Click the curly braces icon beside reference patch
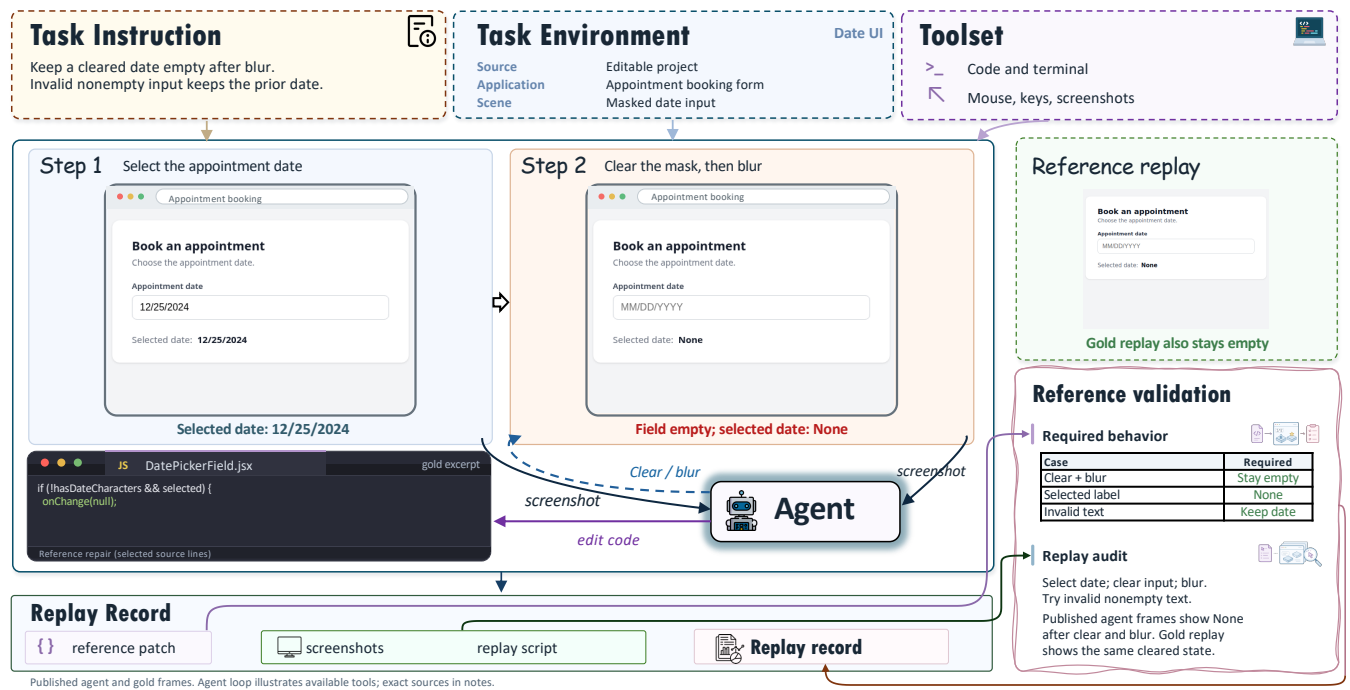The height and width of the screenshot is (690, 1350). pyautogui.click(x=45, y=647)
